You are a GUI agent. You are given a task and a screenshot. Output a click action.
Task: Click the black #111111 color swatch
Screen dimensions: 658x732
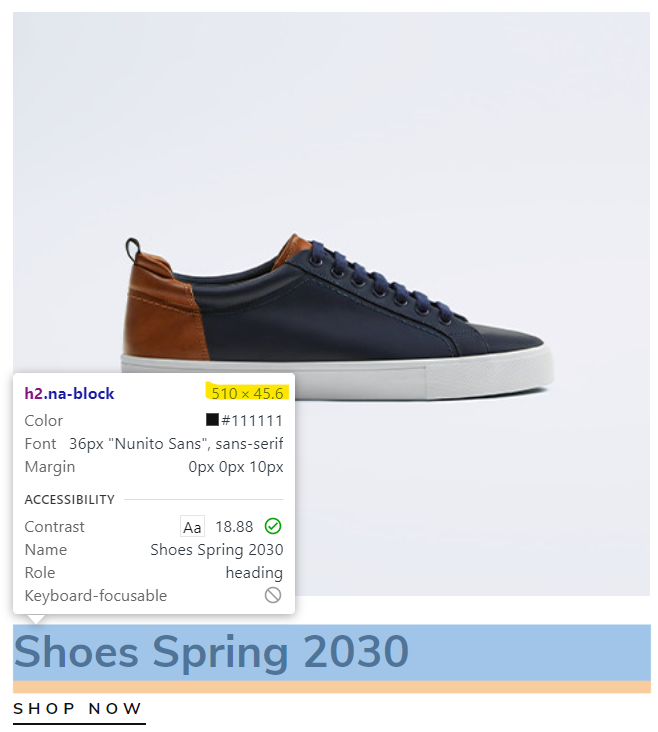[212, 420]
